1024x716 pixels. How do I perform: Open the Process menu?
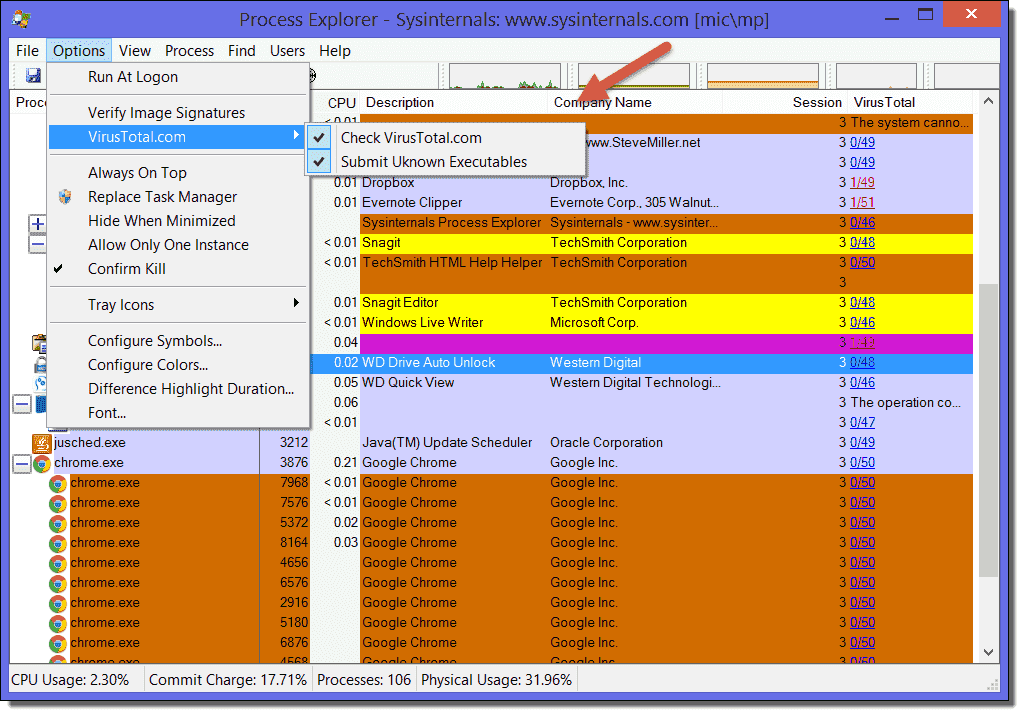click(189, 51)
